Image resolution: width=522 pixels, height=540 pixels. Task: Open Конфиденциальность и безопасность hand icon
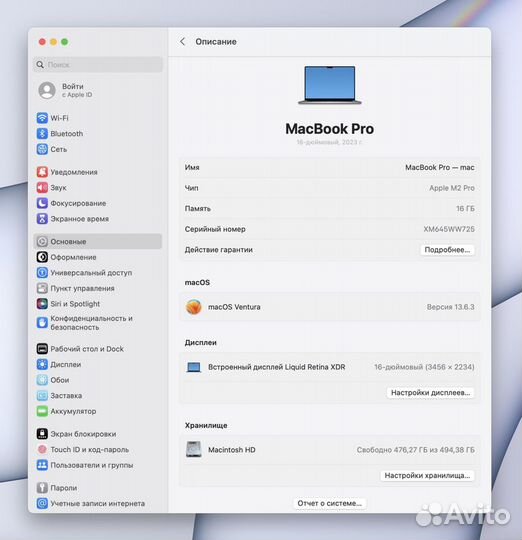(x=42, y=323)
